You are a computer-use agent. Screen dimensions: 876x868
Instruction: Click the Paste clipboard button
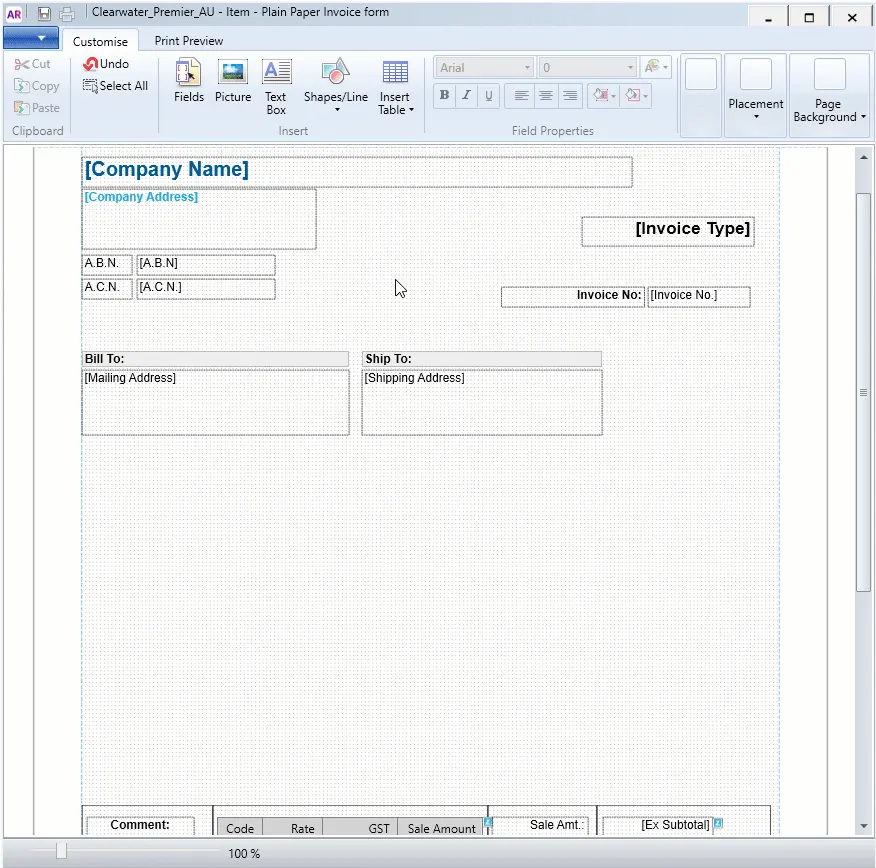[x=36, y=108]
